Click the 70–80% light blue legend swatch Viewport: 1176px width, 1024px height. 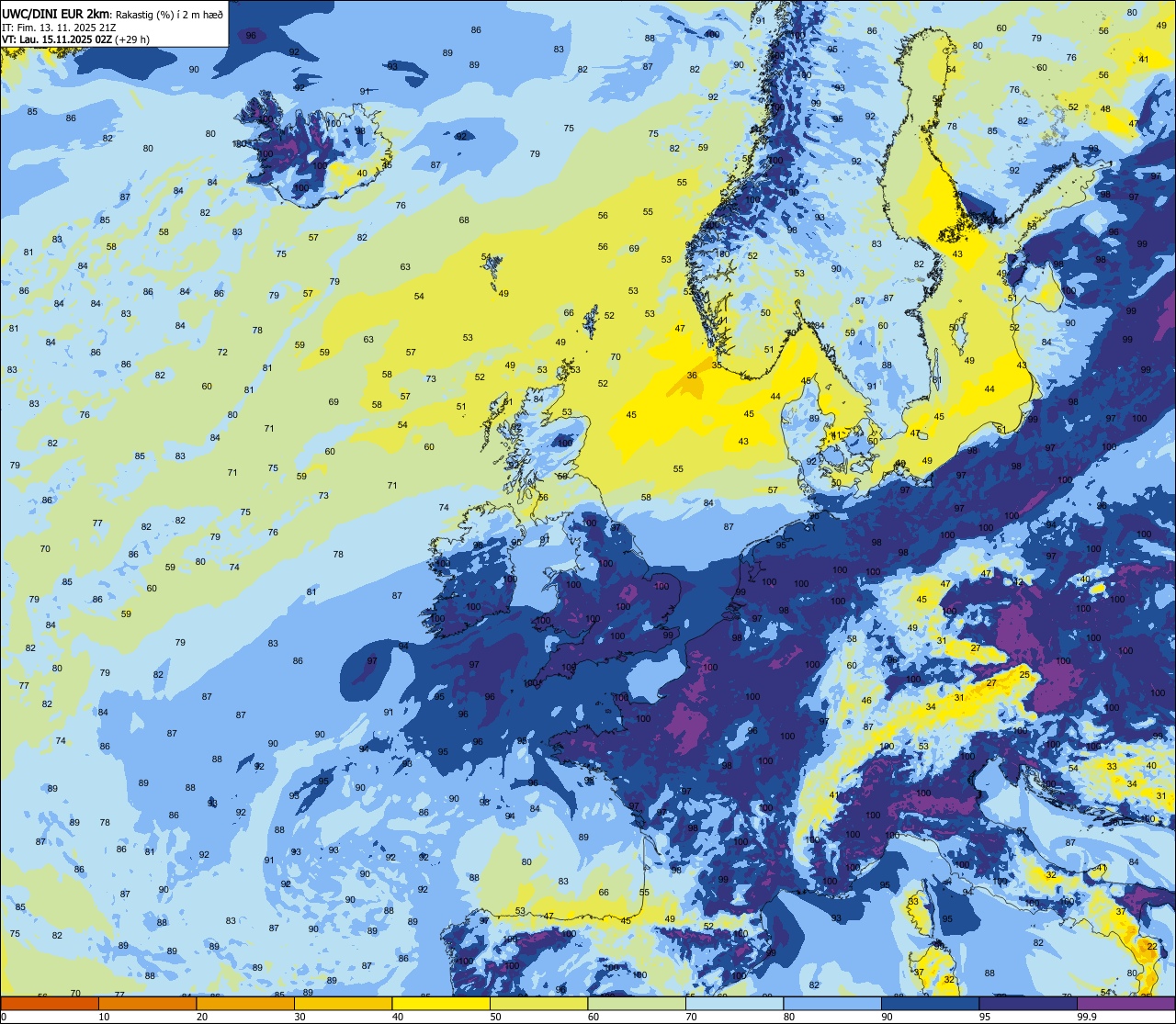point(734,1003)
